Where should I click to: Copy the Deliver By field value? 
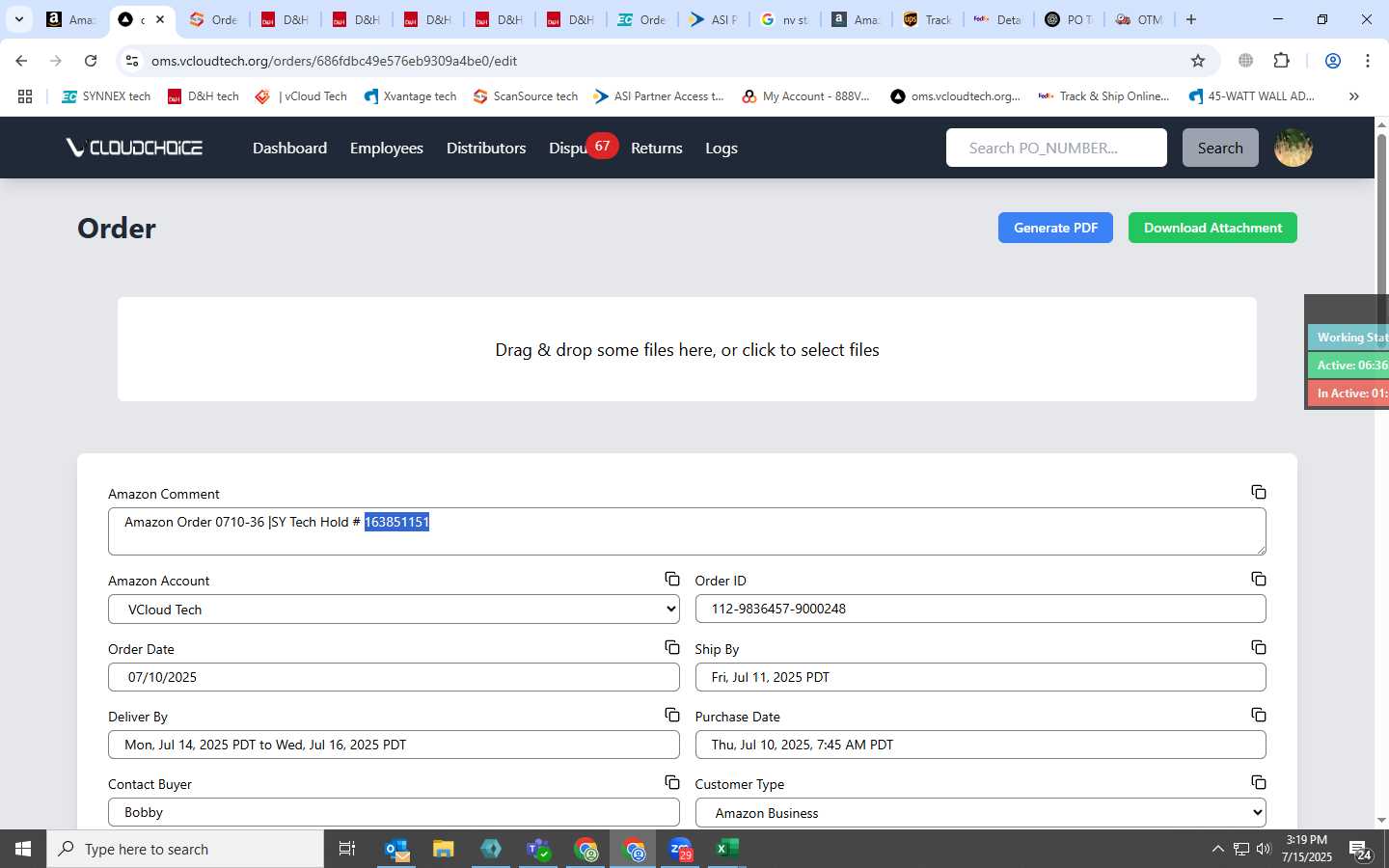(672, 716)
